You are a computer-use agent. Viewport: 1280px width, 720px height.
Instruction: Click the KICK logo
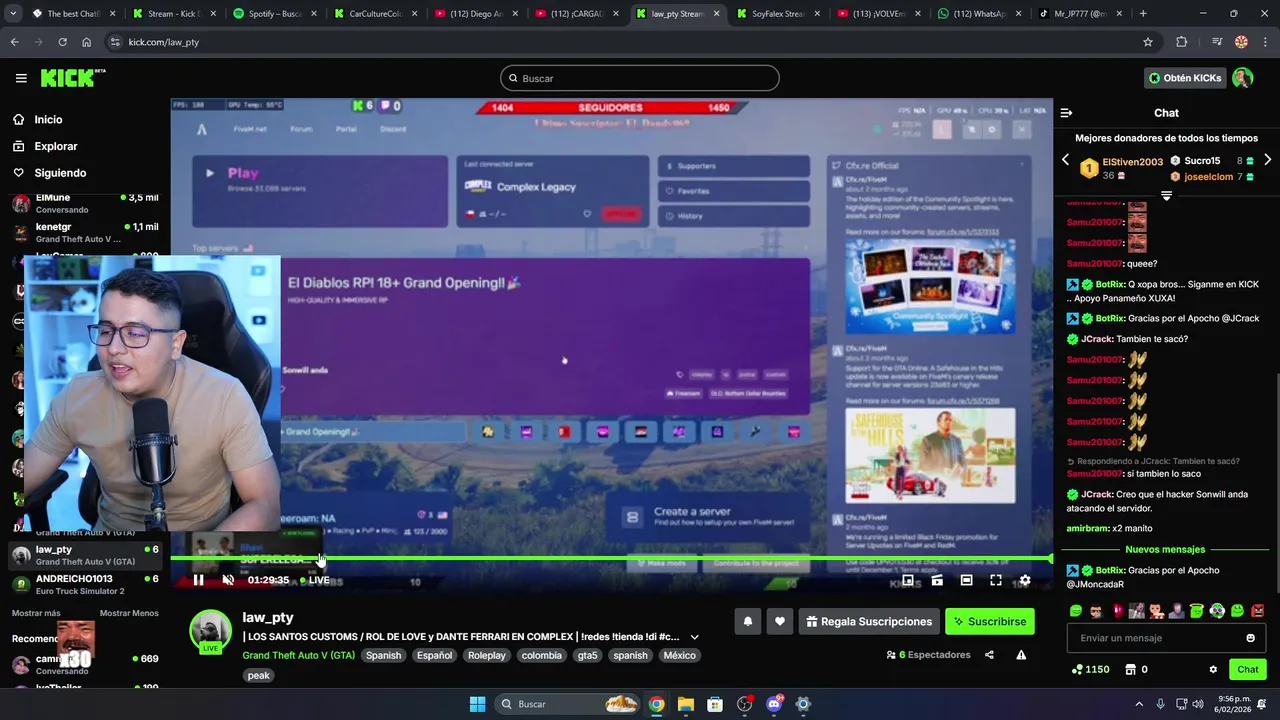72,78
